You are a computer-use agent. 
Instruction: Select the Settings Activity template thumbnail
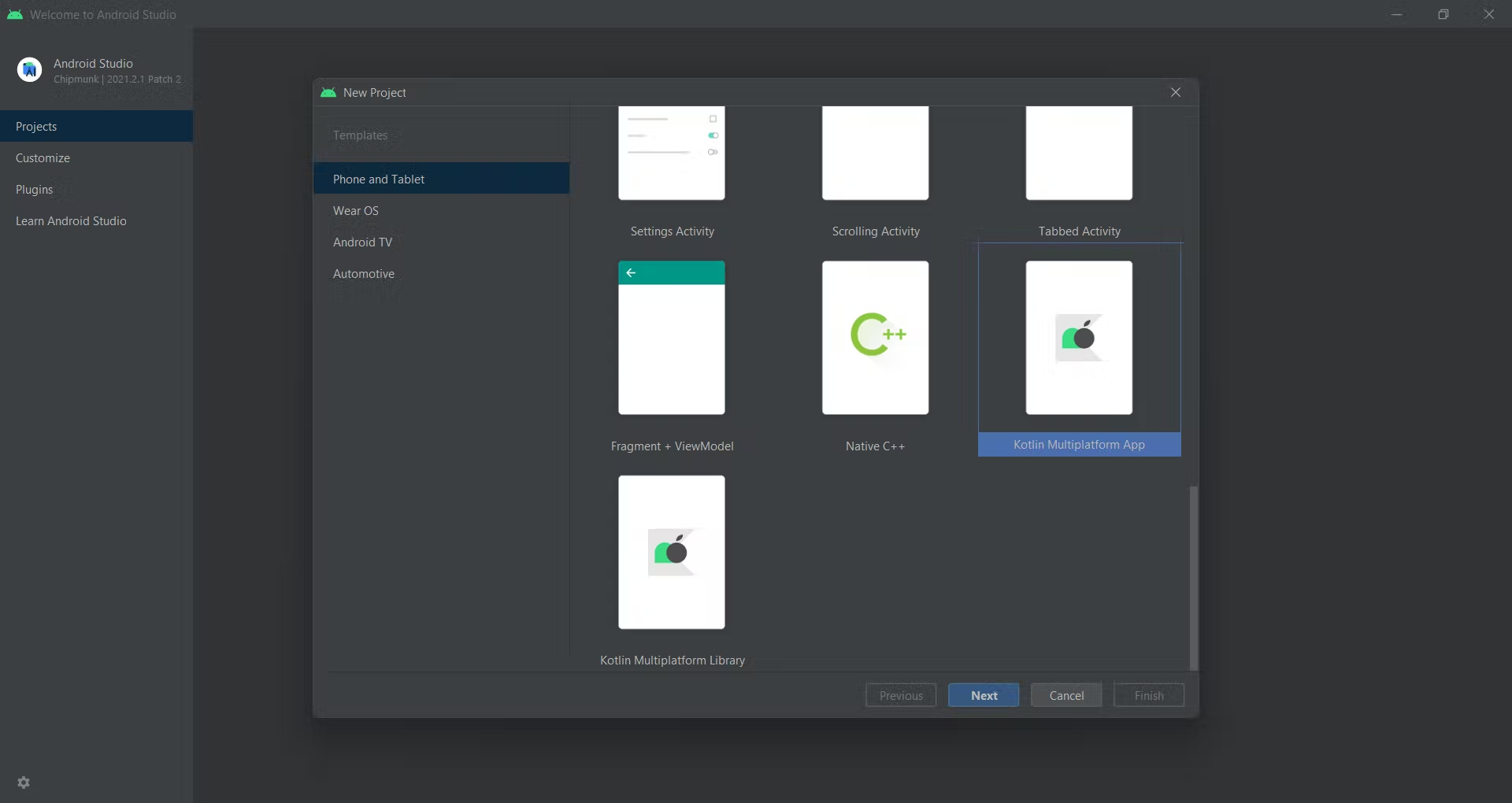pyautogui.click(x=672, y=153)
